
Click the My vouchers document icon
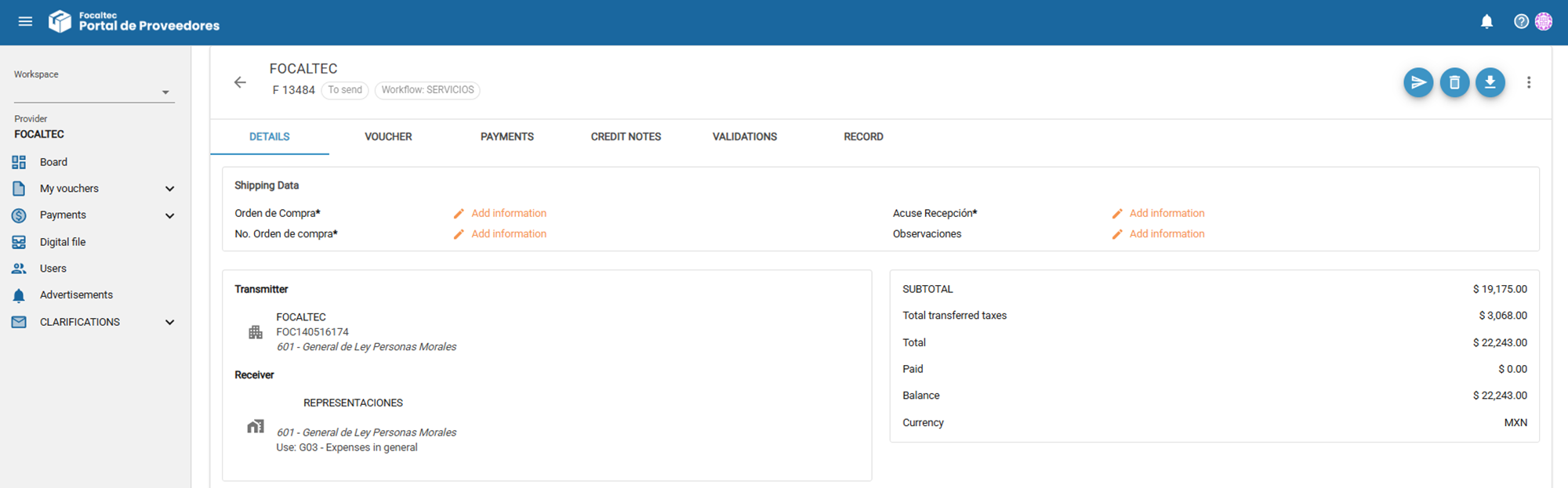(19, 189)
